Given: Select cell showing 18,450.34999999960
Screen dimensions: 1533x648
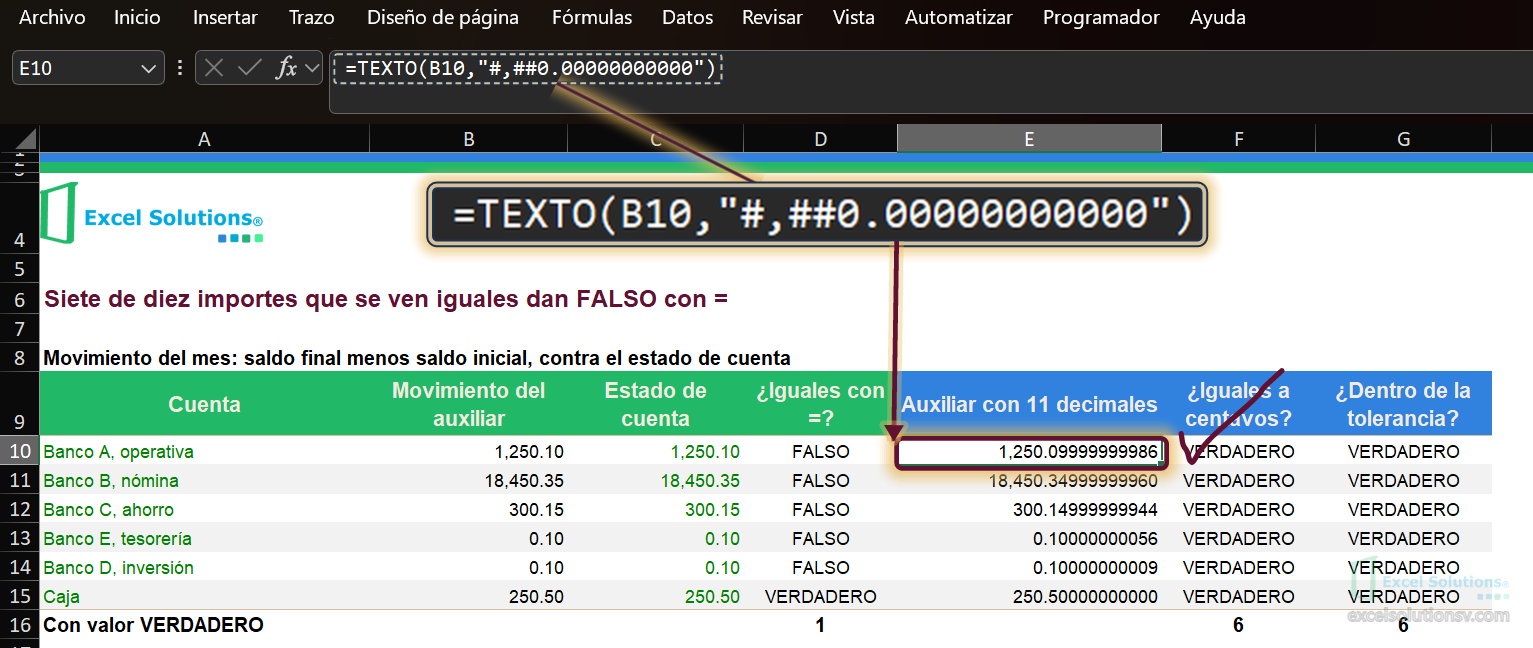Looking at the screenshot, I should coord(1029,480).
